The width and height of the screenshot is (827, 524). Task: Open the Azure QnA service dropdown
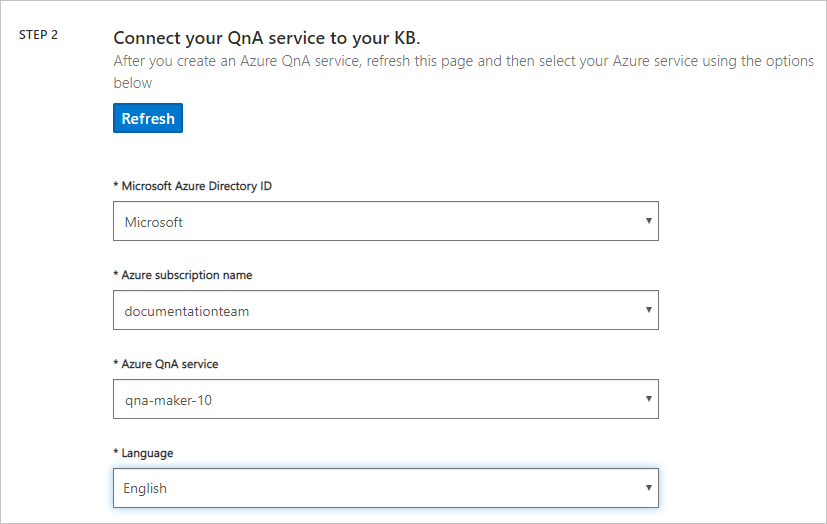click(x=385, y=400)
